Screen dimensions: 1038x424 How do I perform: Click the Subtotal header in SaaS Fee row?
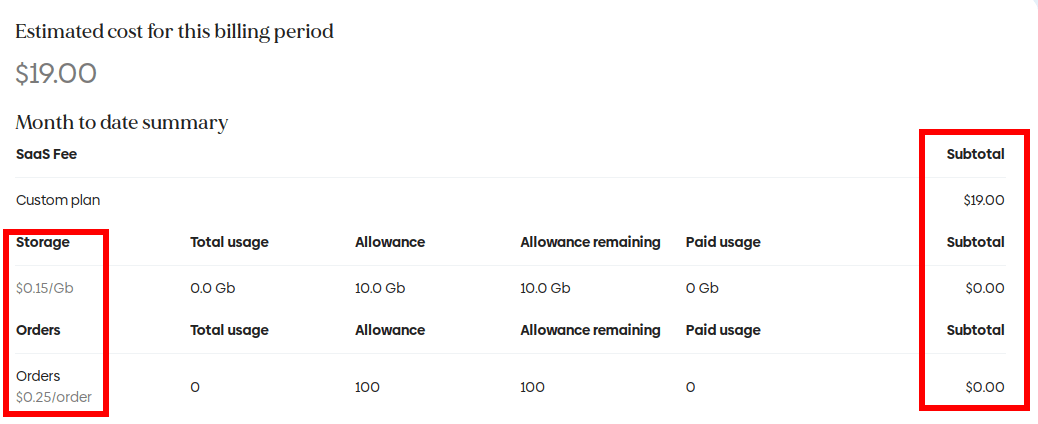pyautogui.click(x=975, y=154)
